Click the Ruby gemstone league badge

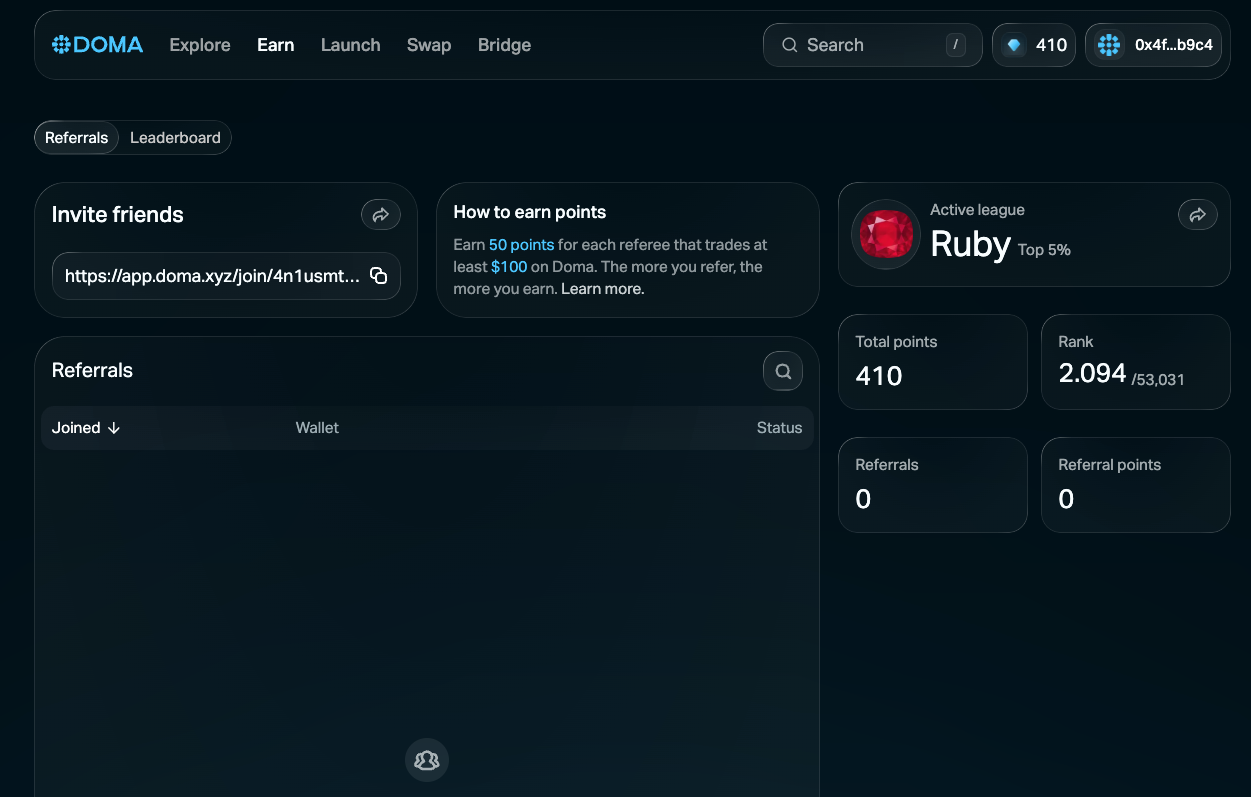[x=885, y=234]
